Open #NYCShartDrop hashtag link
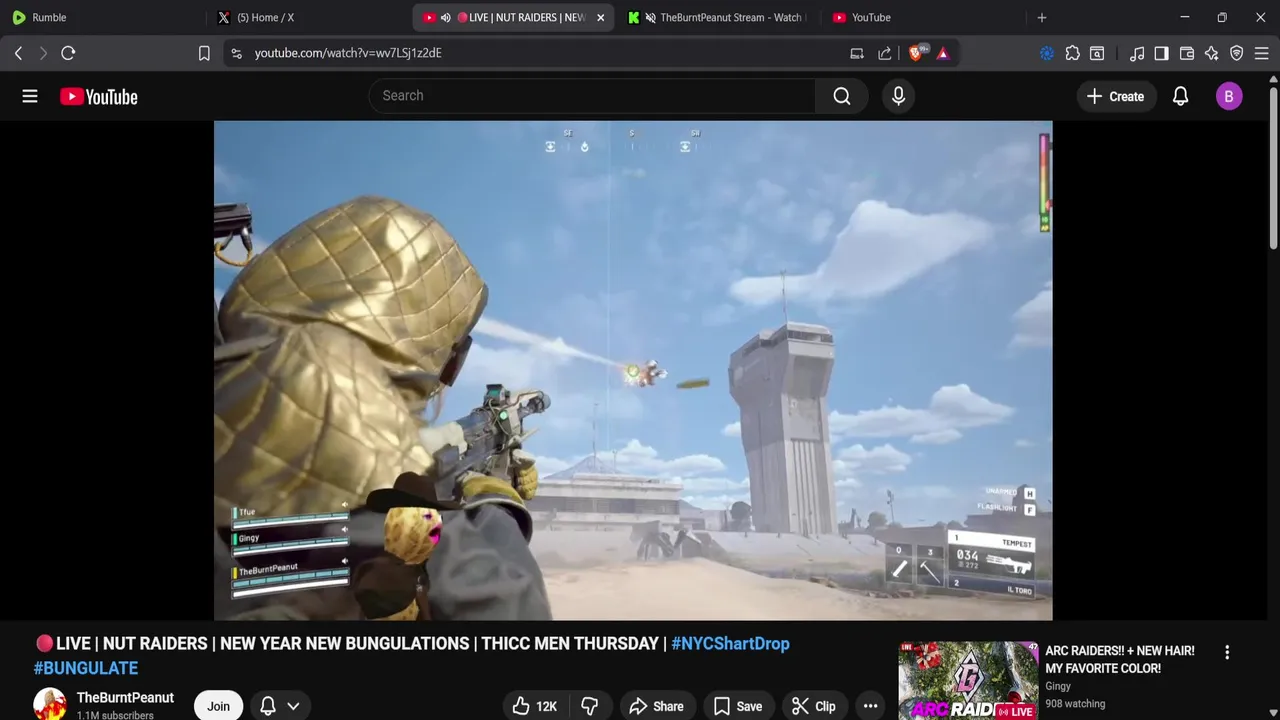 (730, 644)
